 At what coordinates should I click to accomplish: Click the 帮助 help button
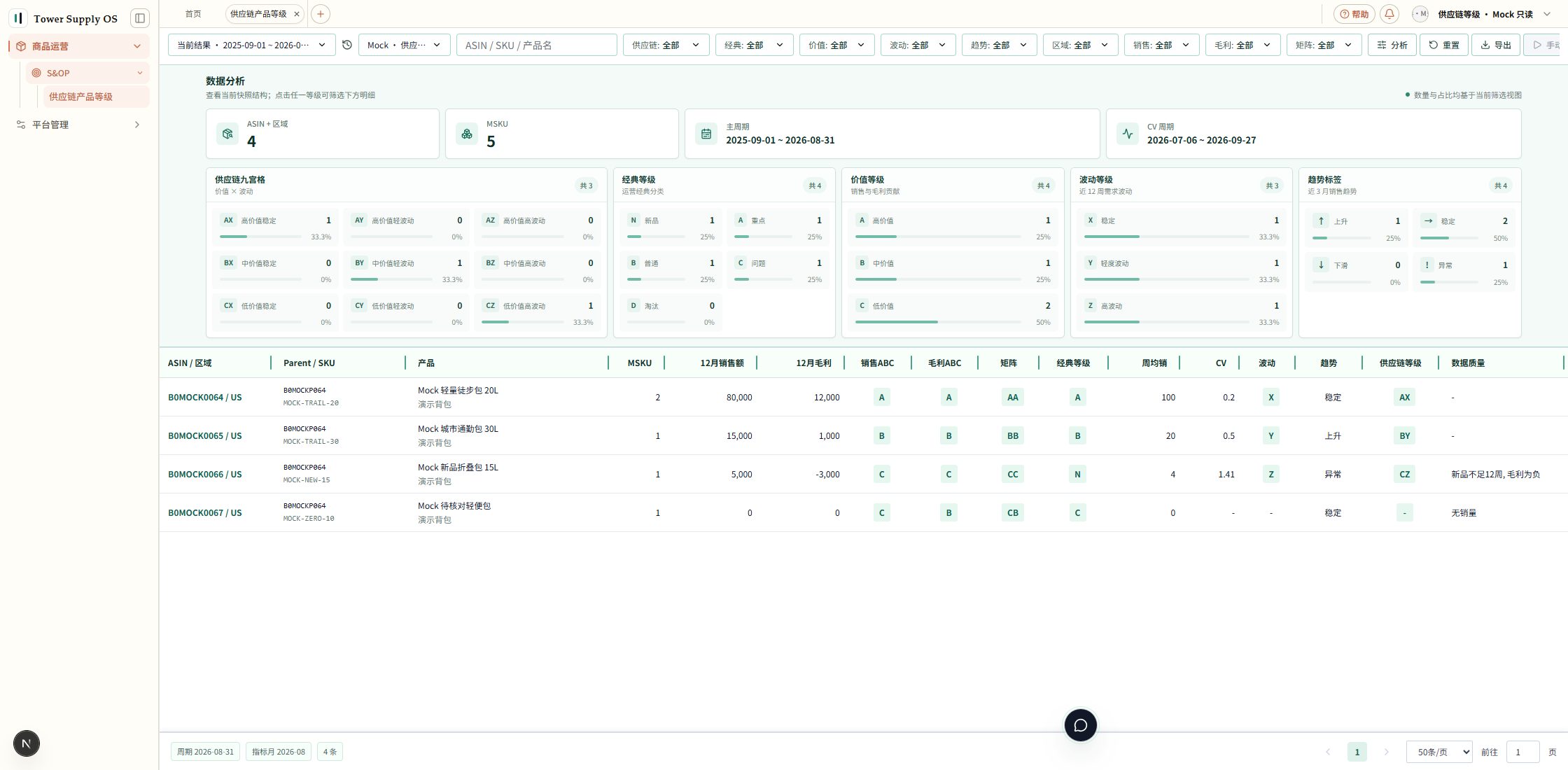coord(1354,14)
